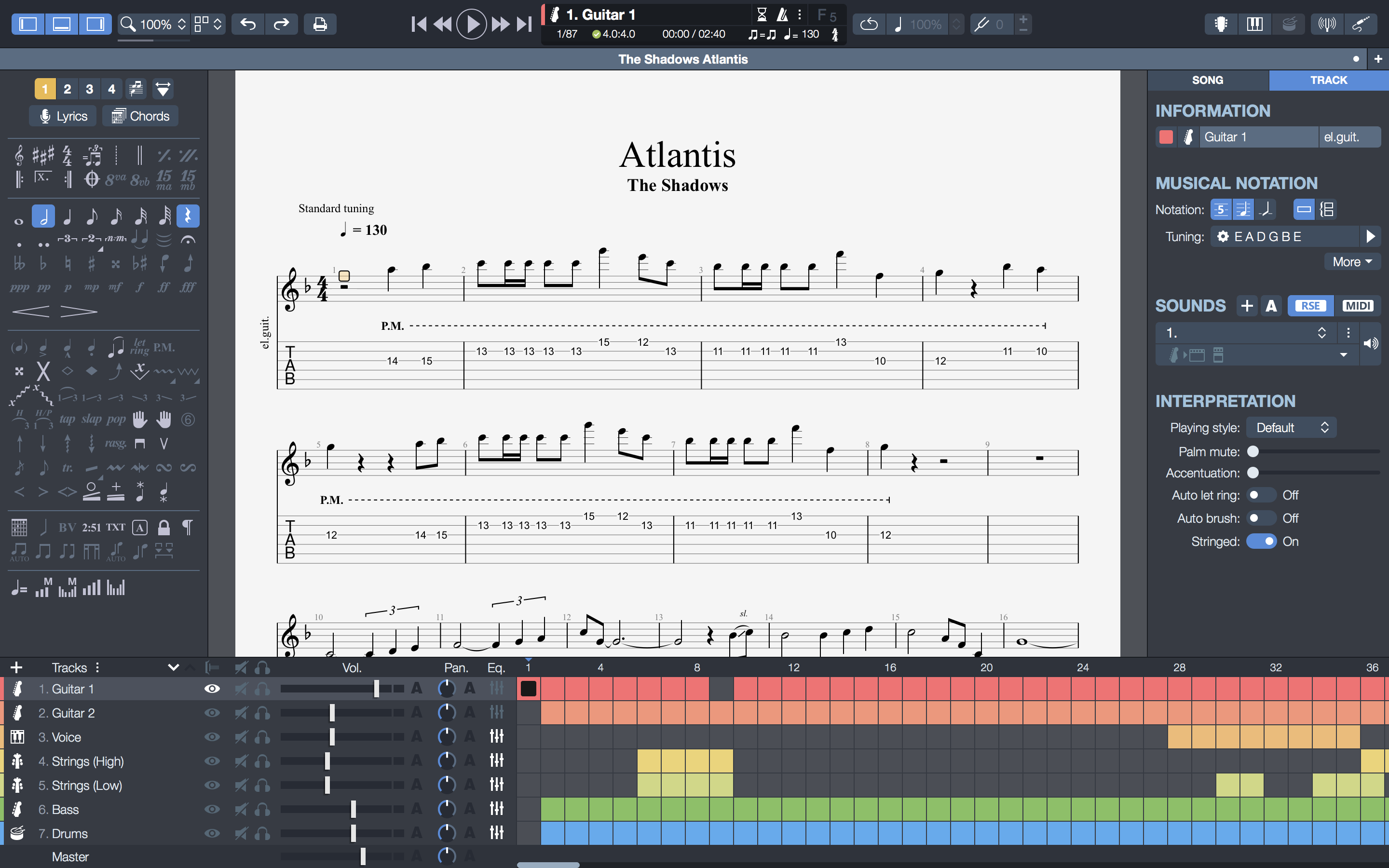The height and width of the screenshot is (868, 1389).
Task: Click the Chords button
Action: coord(141,116)
